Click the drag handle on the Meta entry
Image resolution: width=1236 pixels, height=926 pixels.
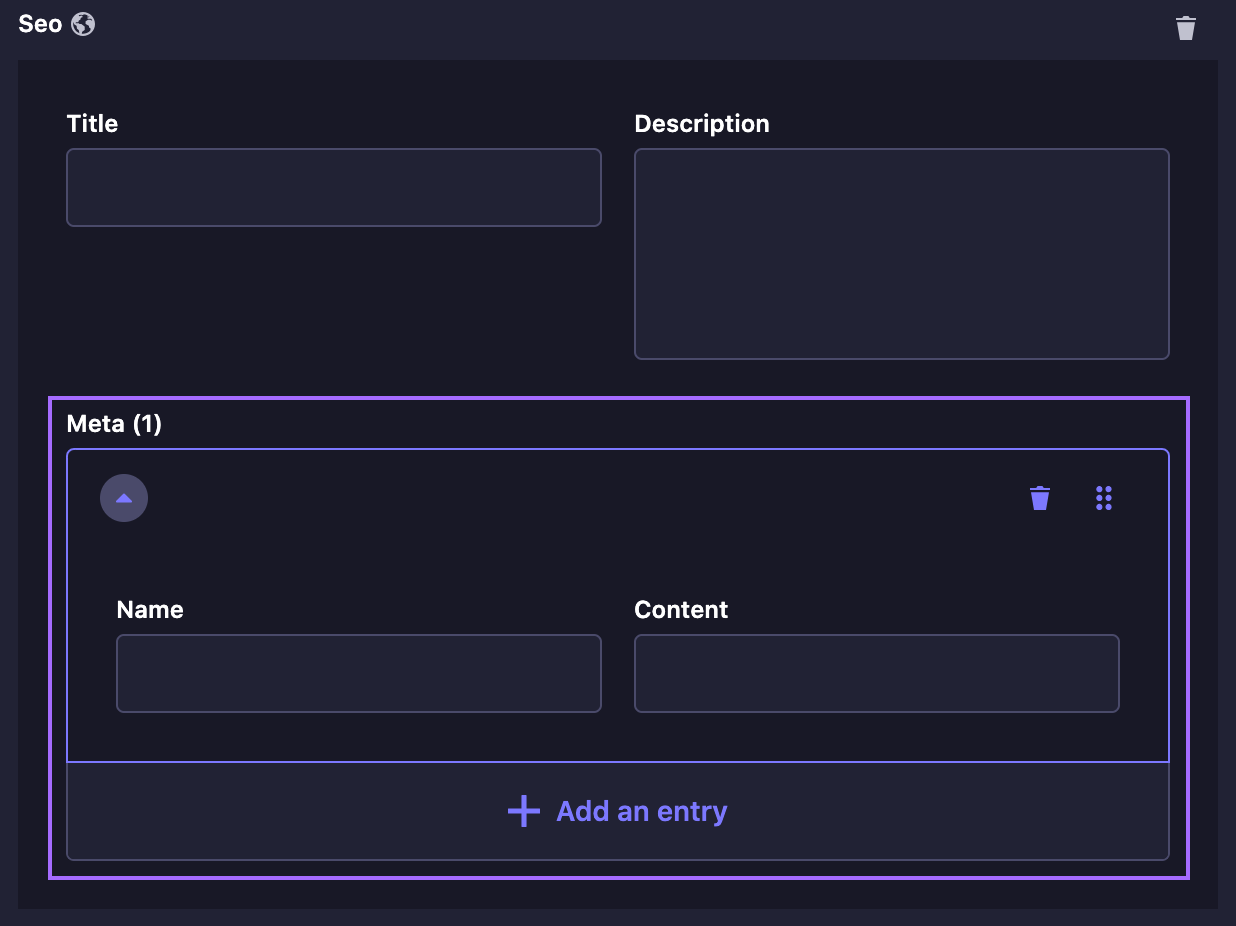(x=1104, y=498)
